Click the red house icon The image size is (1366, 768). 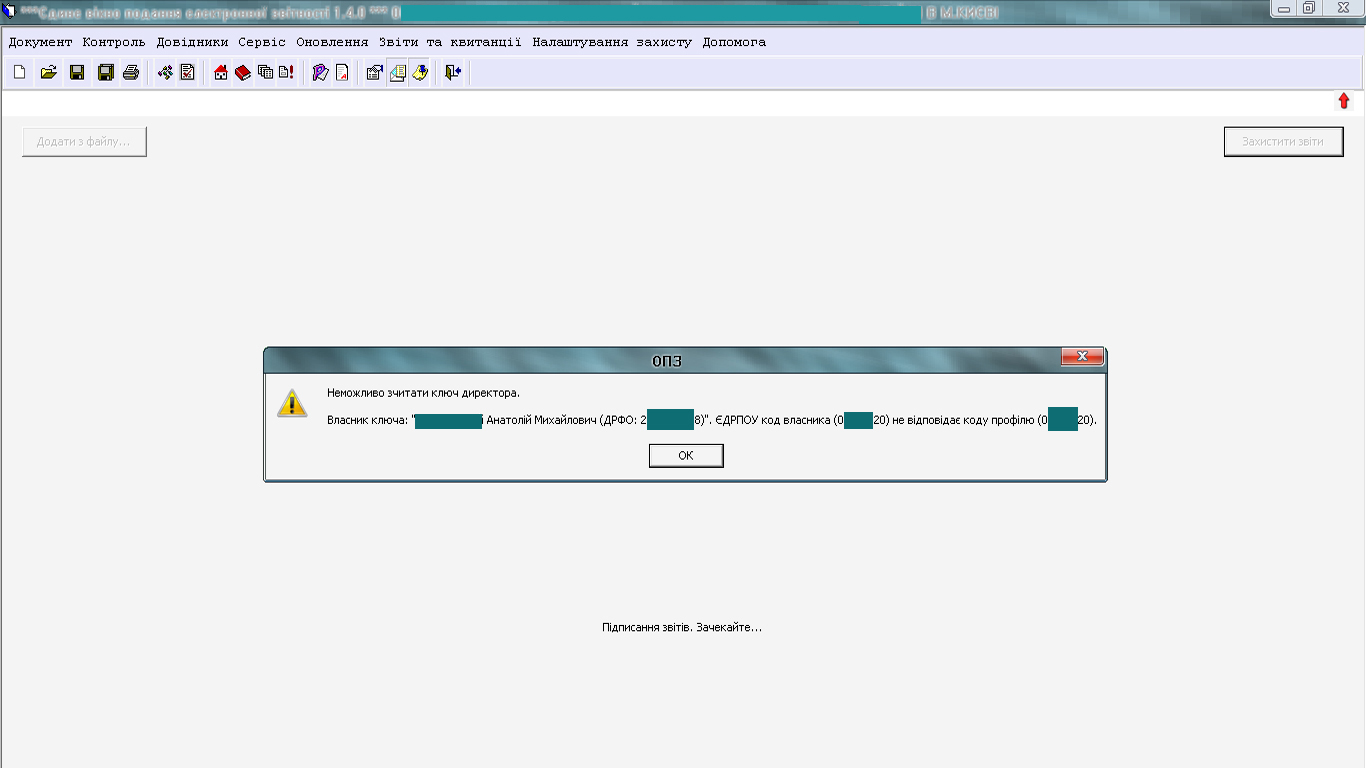tap(221, 72)
